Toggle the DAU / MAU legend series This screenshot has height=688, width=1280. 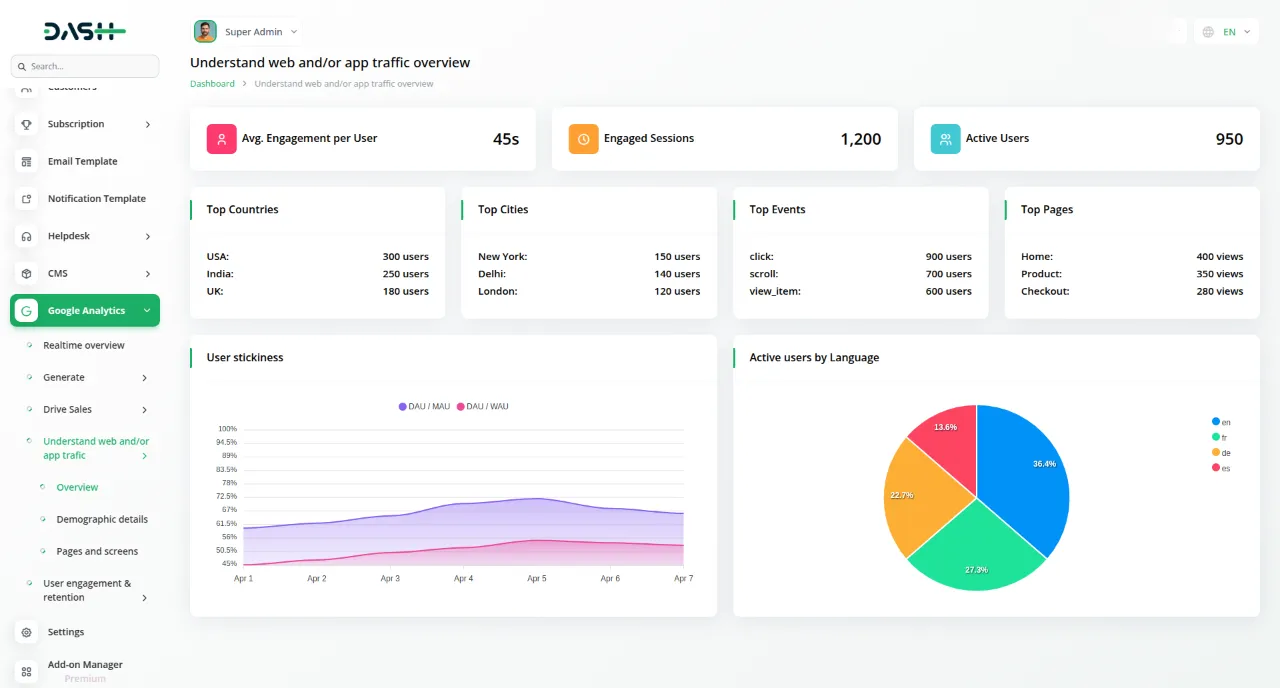427,406
